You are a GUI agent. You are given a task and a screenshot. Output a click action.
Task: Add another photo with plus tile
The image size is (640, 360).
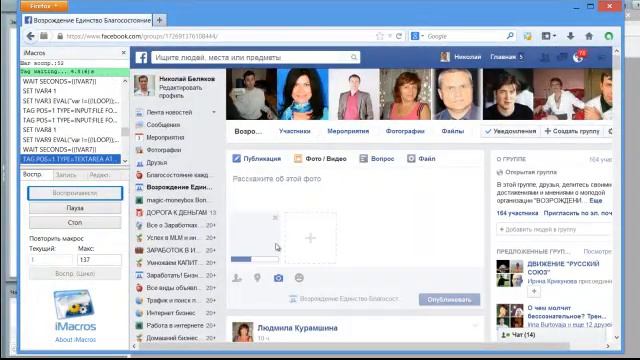(310, 238)
